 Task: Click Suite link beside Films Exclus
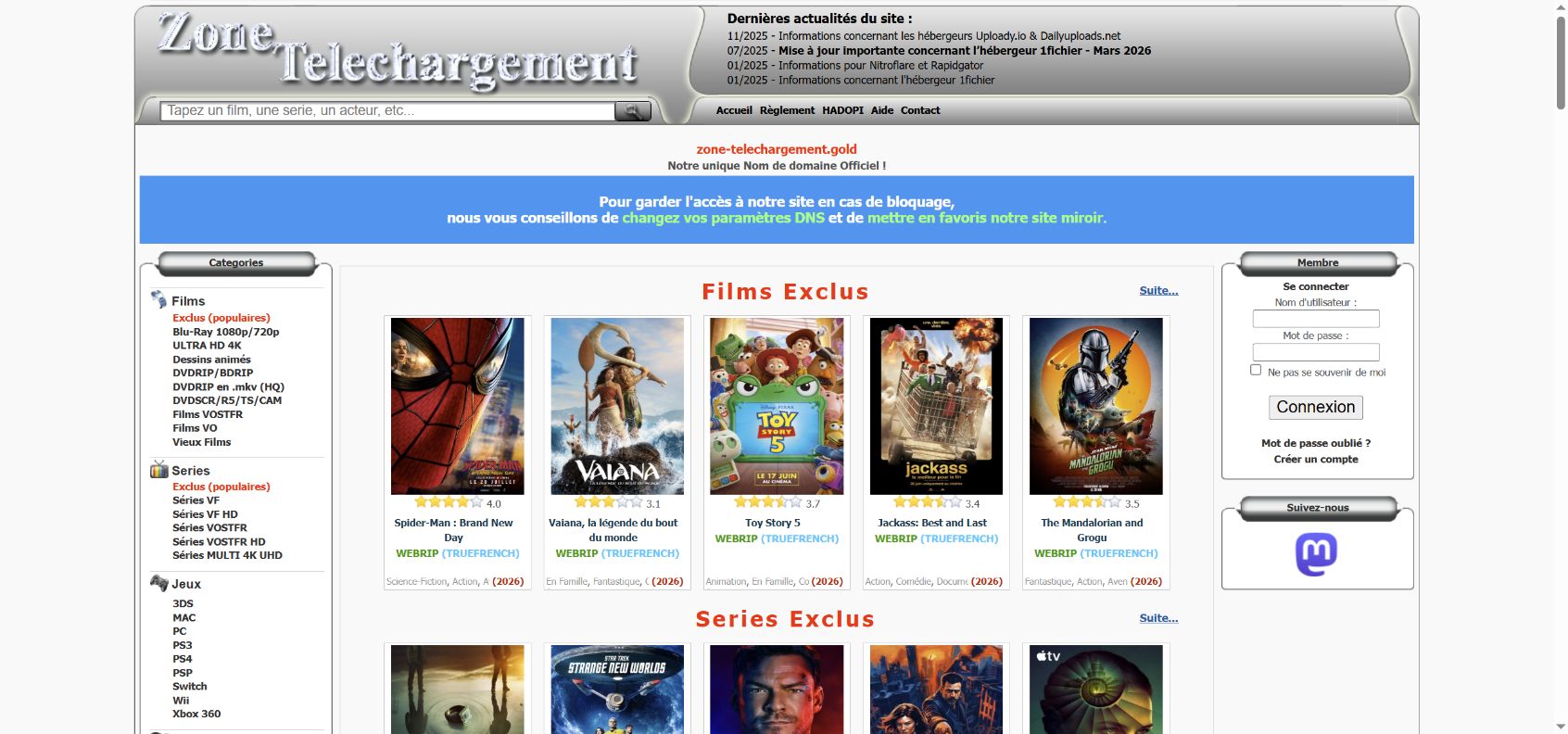coord(1158,290)
